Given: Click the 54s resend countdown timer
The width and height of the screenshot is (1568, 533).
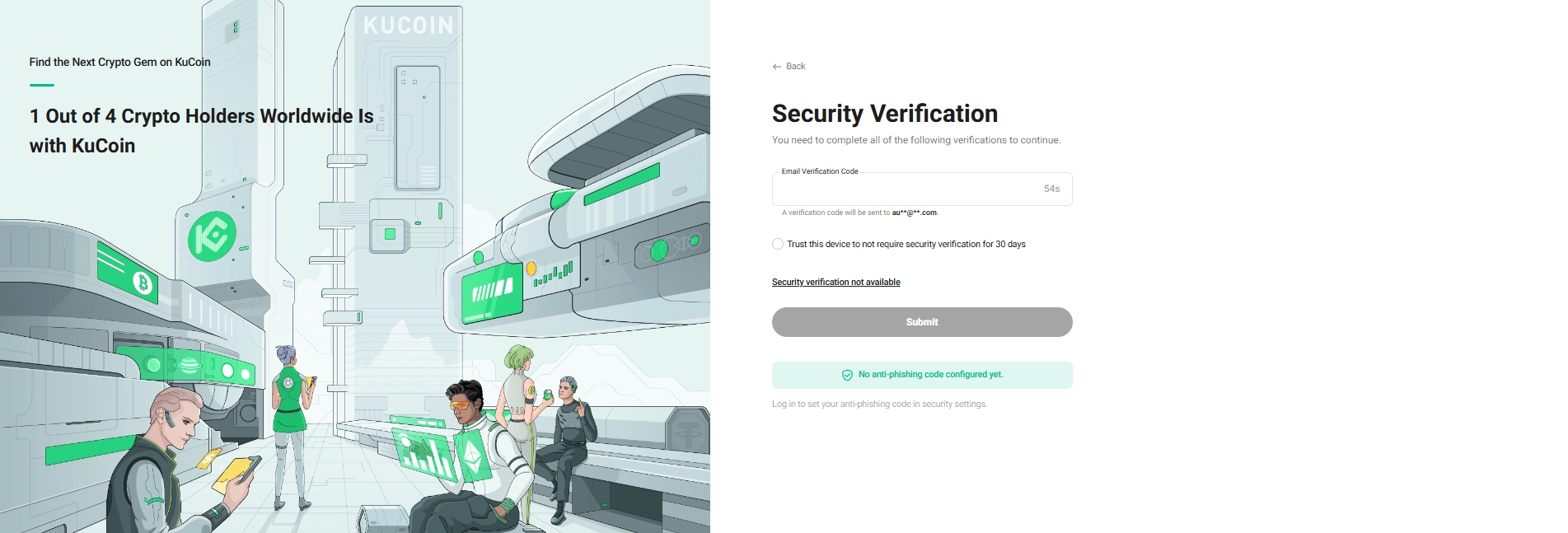Looking at the screenshot, I should 1051,189.
